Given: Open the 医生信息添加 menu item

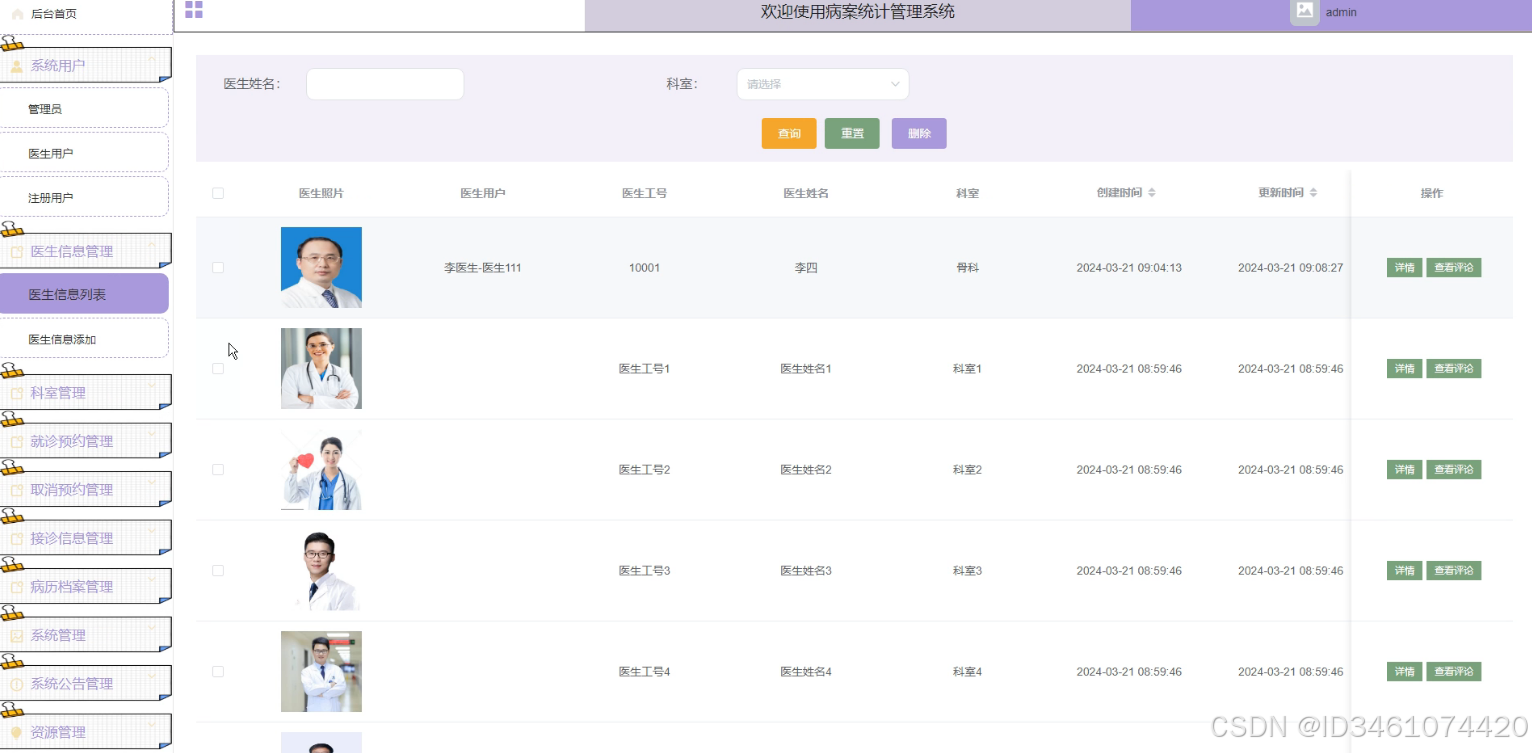Looking at the screenshot, I should (x=84, y=338).
